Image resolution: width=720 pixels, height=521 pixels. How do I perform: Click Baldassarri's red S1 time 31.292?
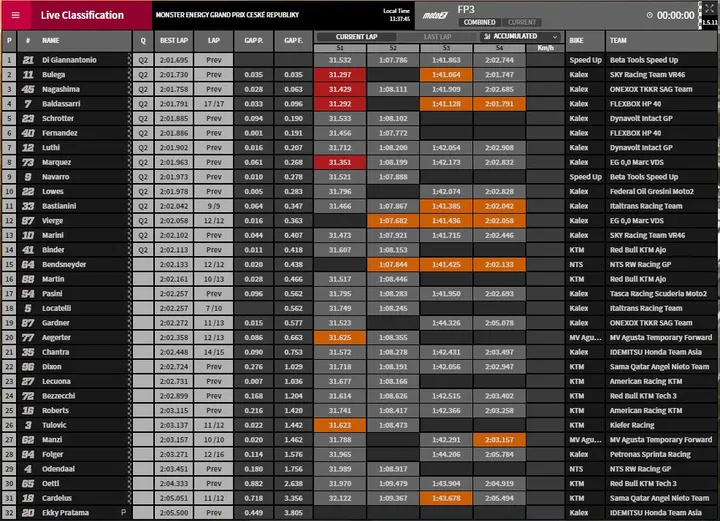click(340, 104)
